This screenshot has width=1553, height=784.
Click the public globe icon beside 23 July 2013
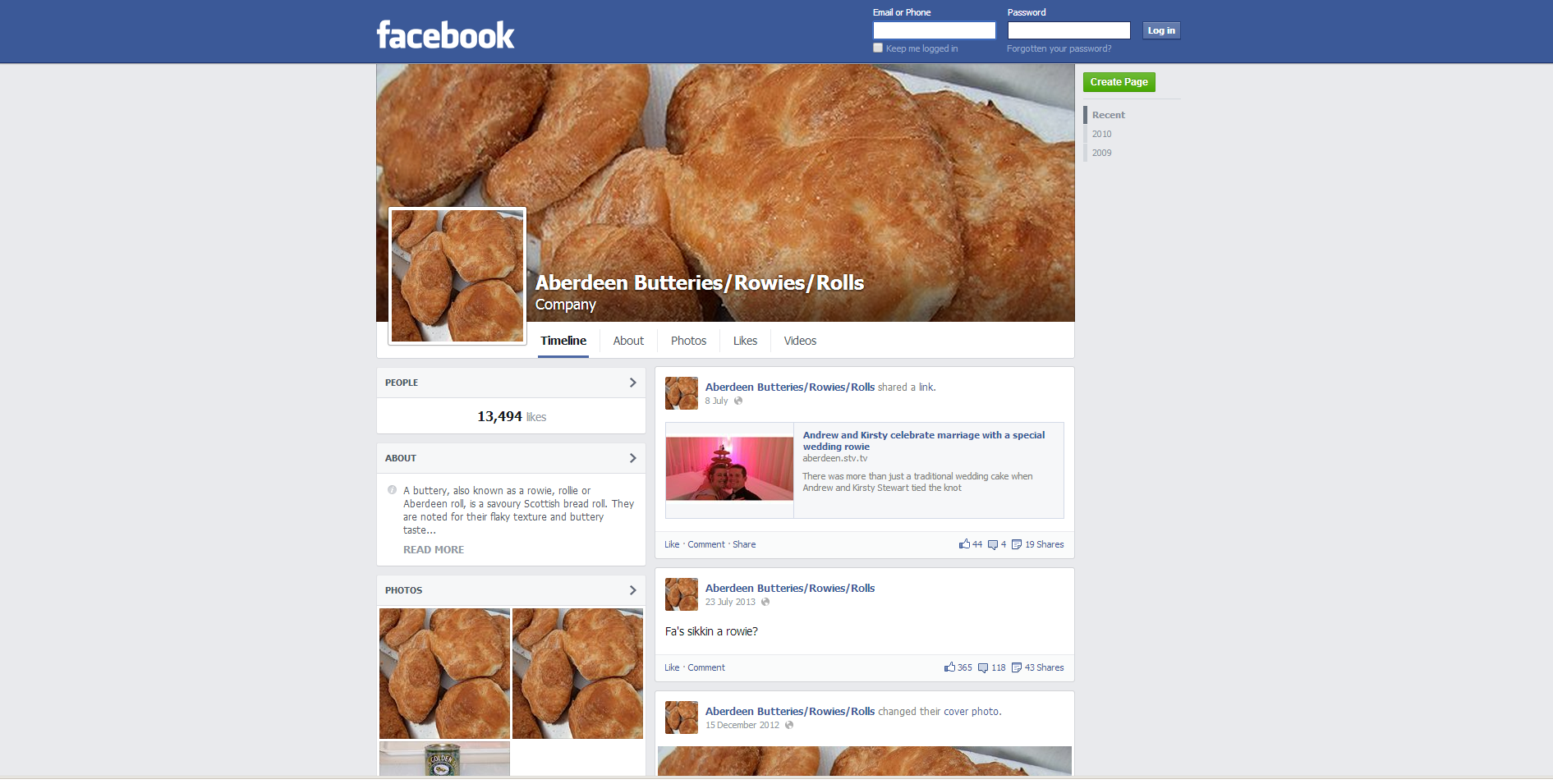point(765,602)
